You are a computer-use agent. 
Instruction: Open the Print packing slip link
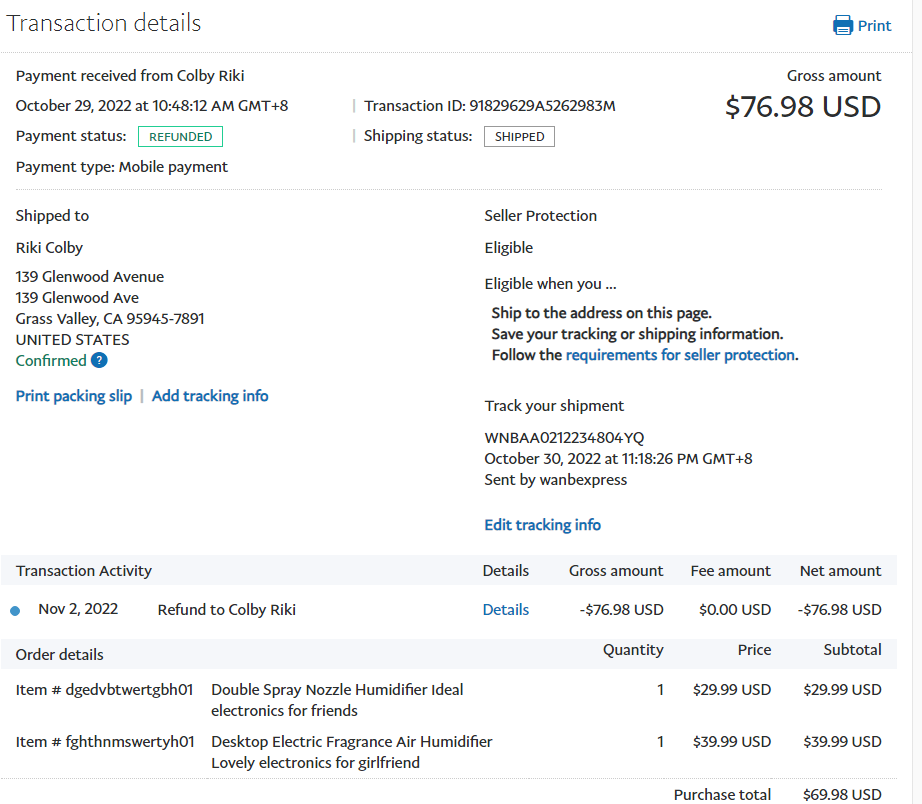click(x=74, y=396)
